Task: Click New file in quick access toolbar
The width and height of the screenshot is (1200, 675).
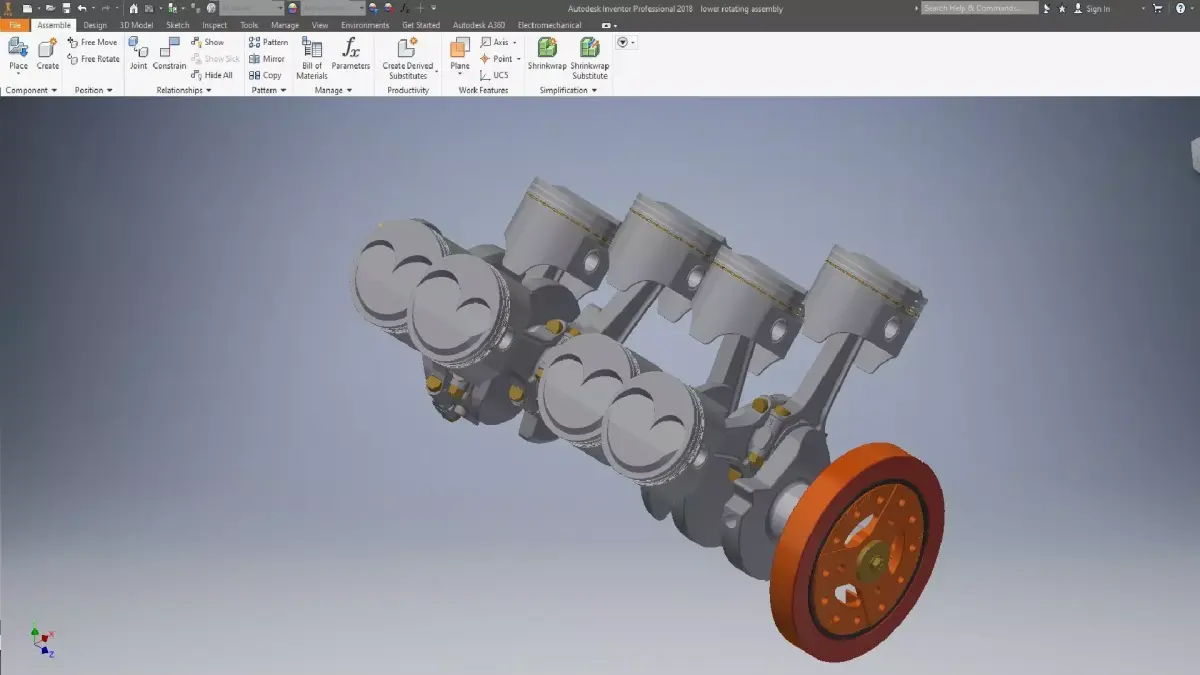Action: click(28, 8)
